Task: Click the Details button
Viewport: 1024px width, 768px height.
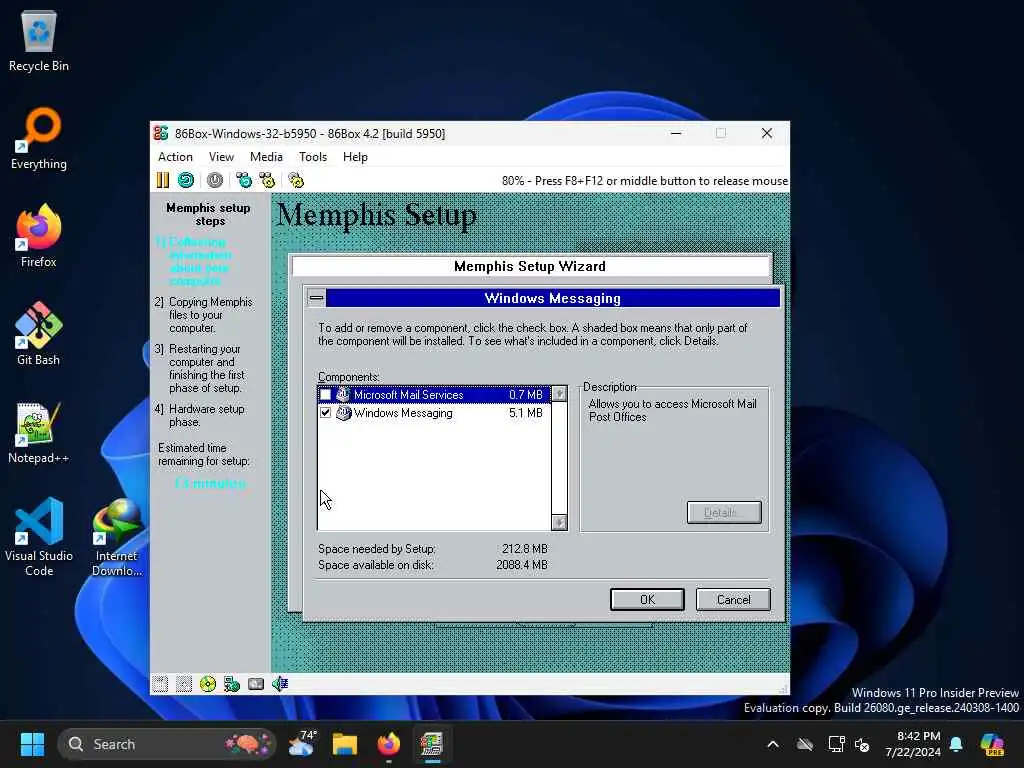Action: pos(724,513)
